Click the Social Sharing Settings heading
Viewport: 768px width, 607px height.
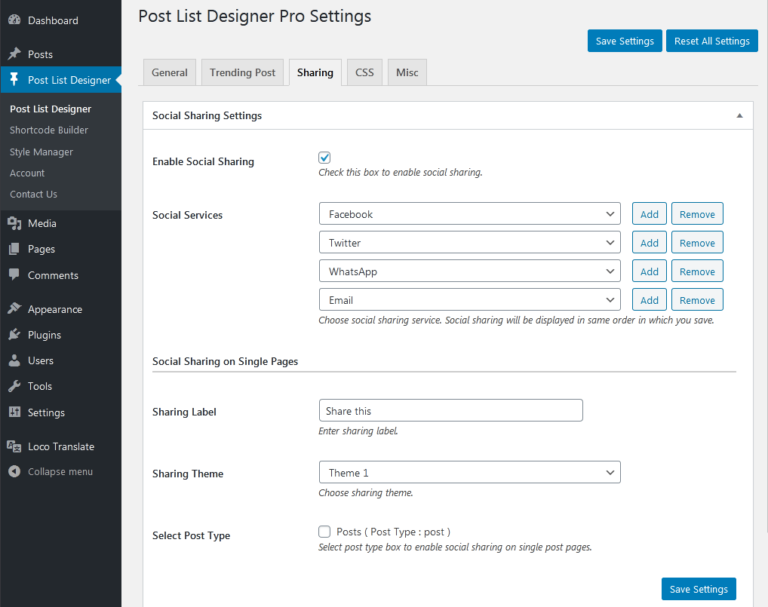click(207, 116)
